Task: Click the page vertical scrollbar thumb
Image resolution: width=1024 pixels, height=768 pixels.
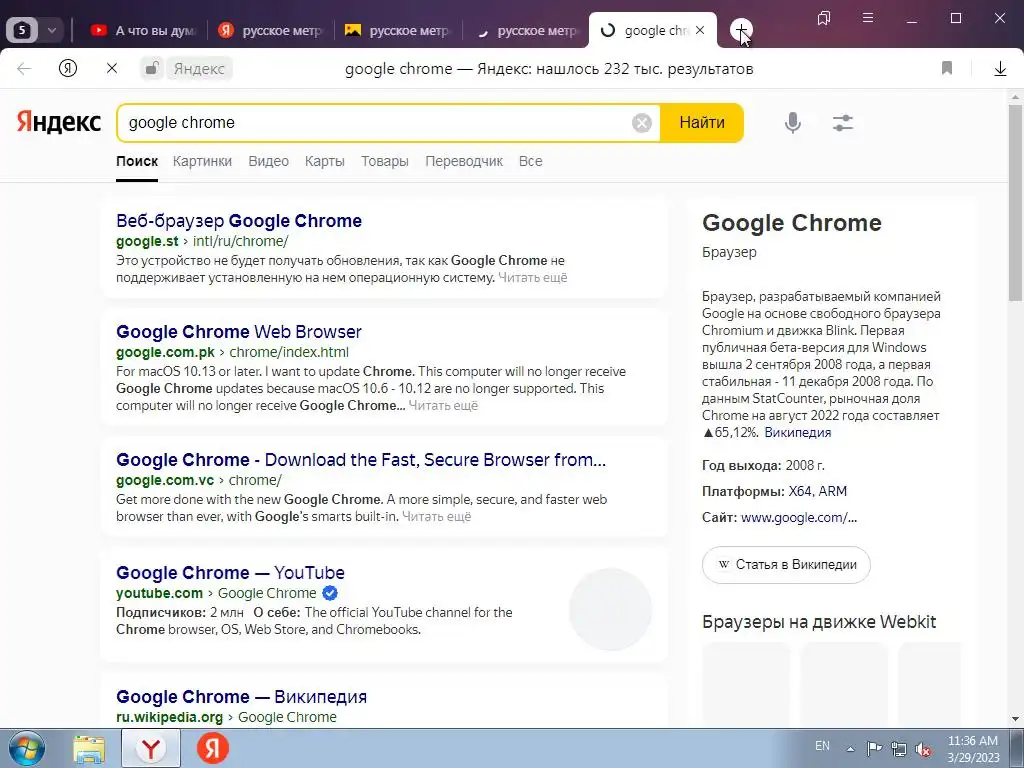Action: pos(1016,202)
